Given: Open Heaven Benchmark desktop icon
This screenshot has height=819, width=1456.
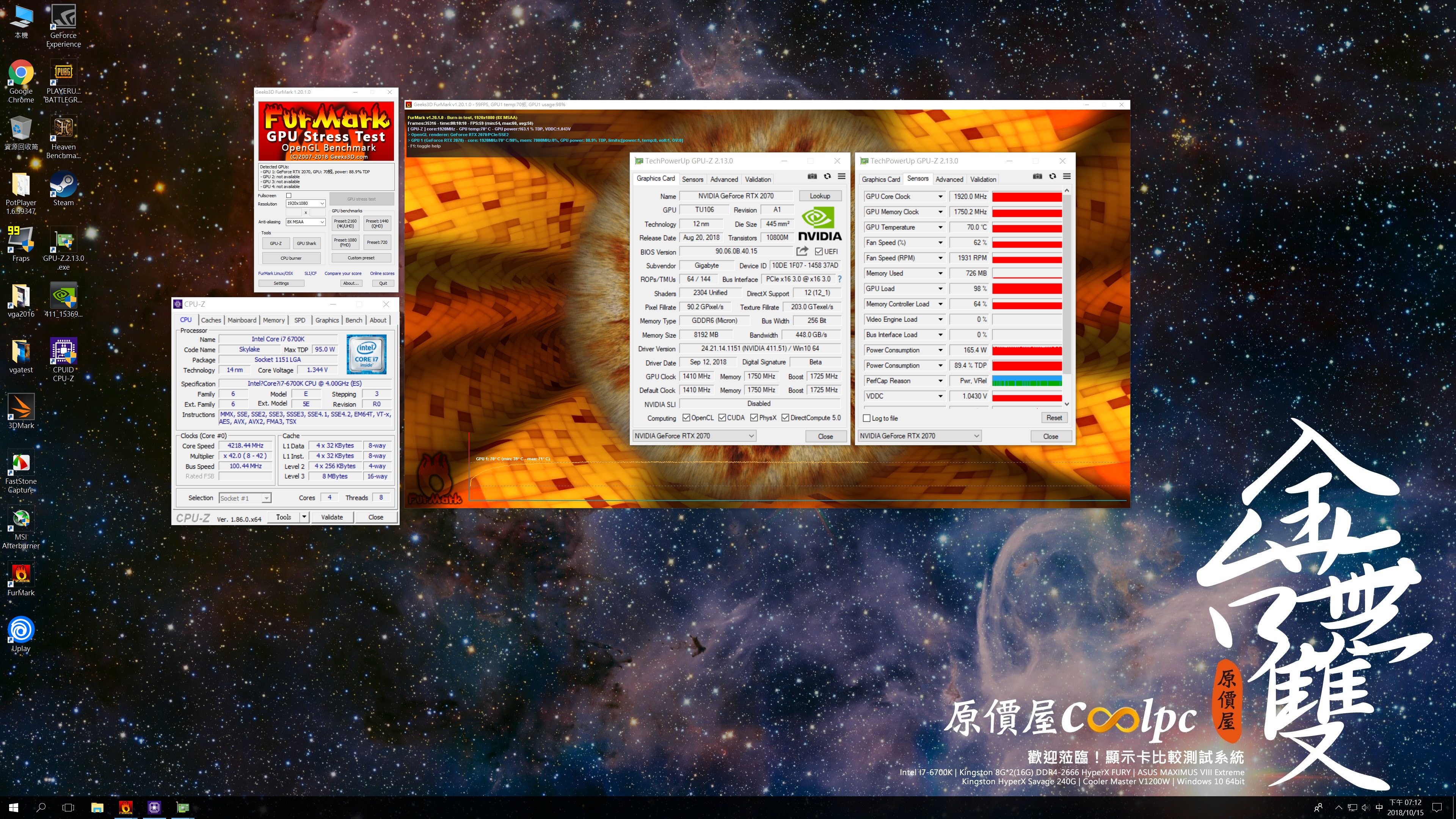Looking at the screenshot, I should click(x=63, y=137).
